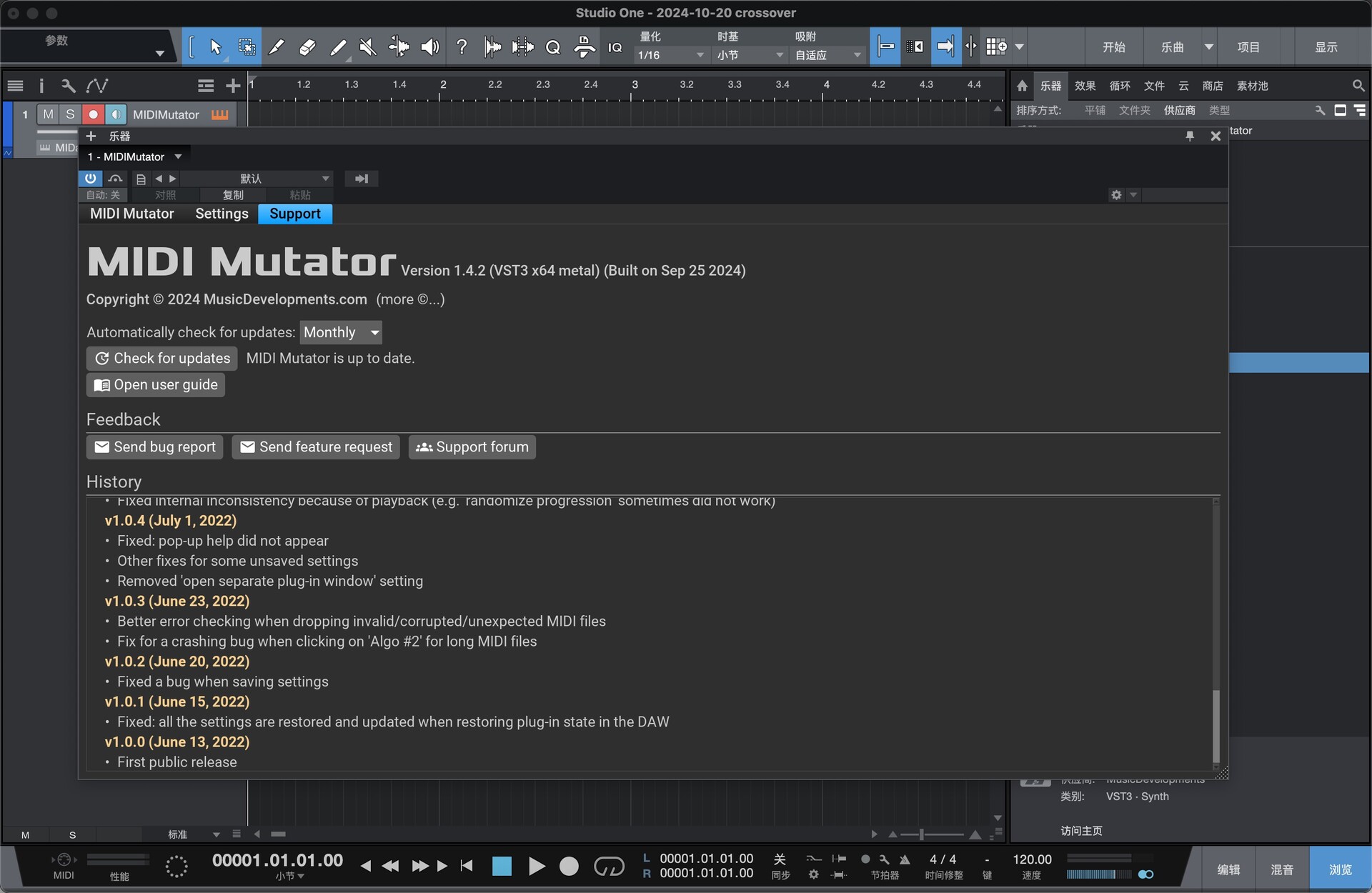Click Check for updates button
Screen dimensions: 1372x893
[x=162, y=358]
